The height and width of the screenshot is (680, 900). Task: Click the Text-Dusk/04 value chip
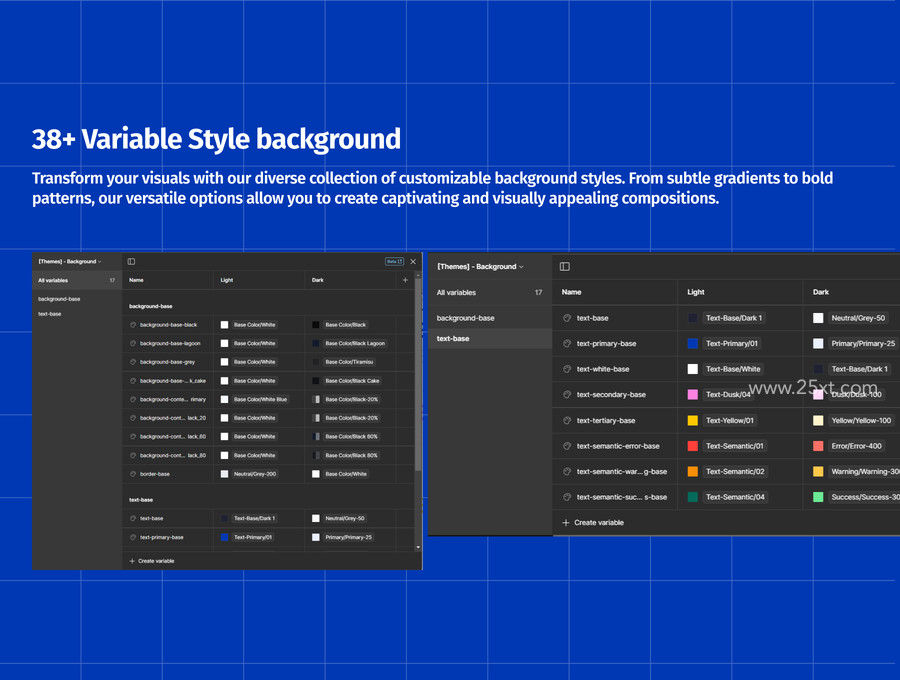coord(728,394)
